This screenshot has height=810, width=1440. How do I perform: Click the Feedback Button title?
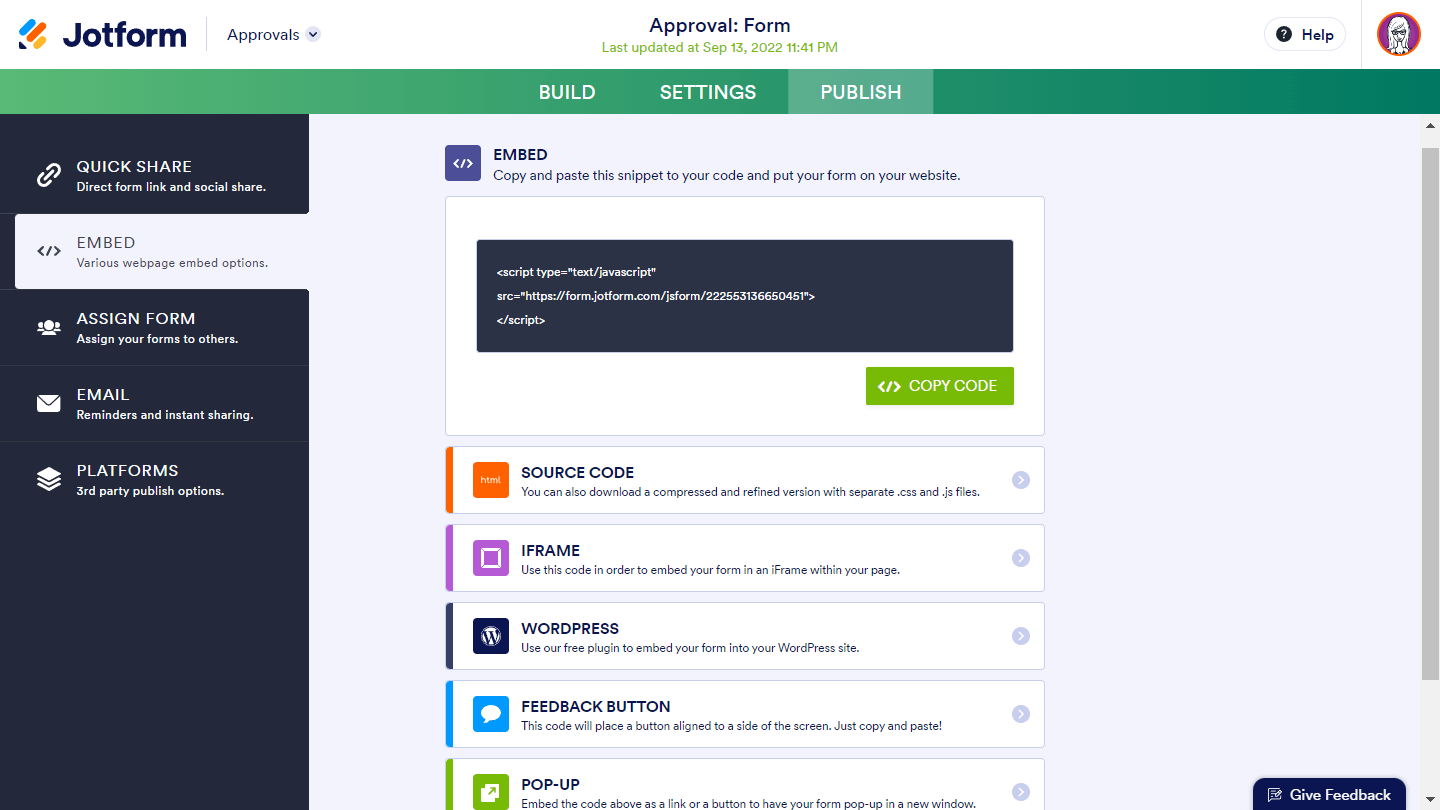(x=596, y=706)
